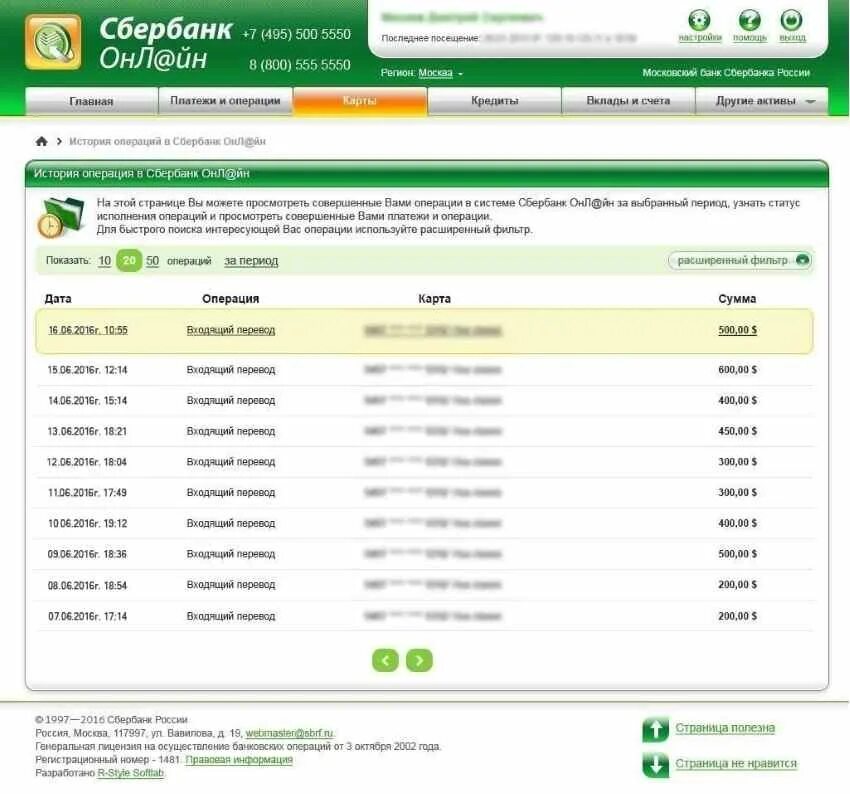Click the Сумма column header

click(x=737, y=299)
